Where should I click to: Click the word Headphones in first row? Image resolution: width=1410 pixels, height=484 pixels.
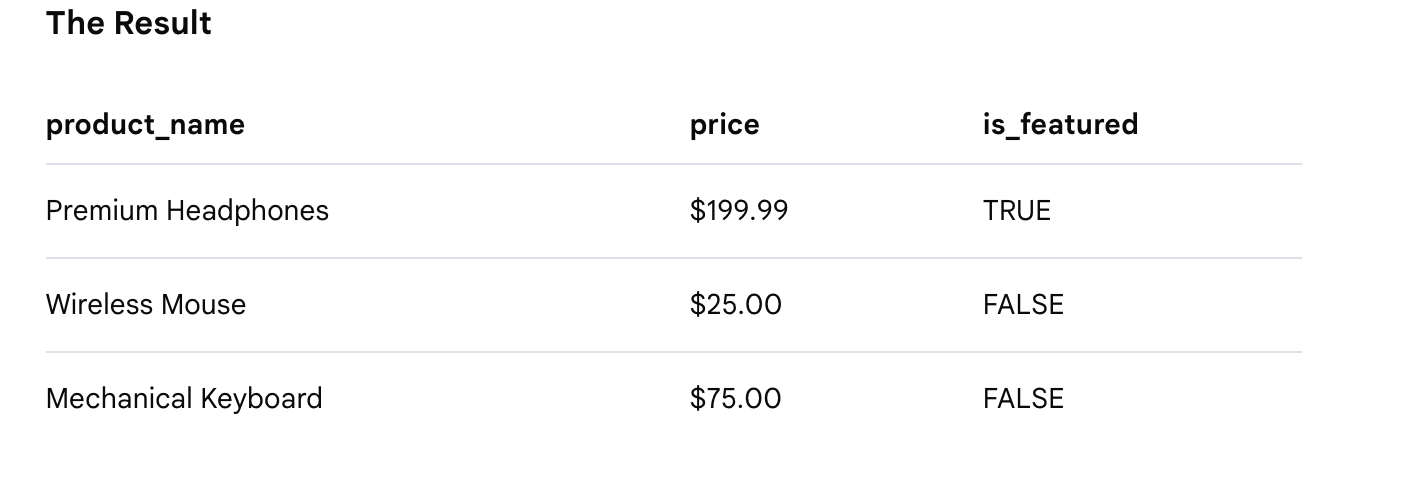248,211
